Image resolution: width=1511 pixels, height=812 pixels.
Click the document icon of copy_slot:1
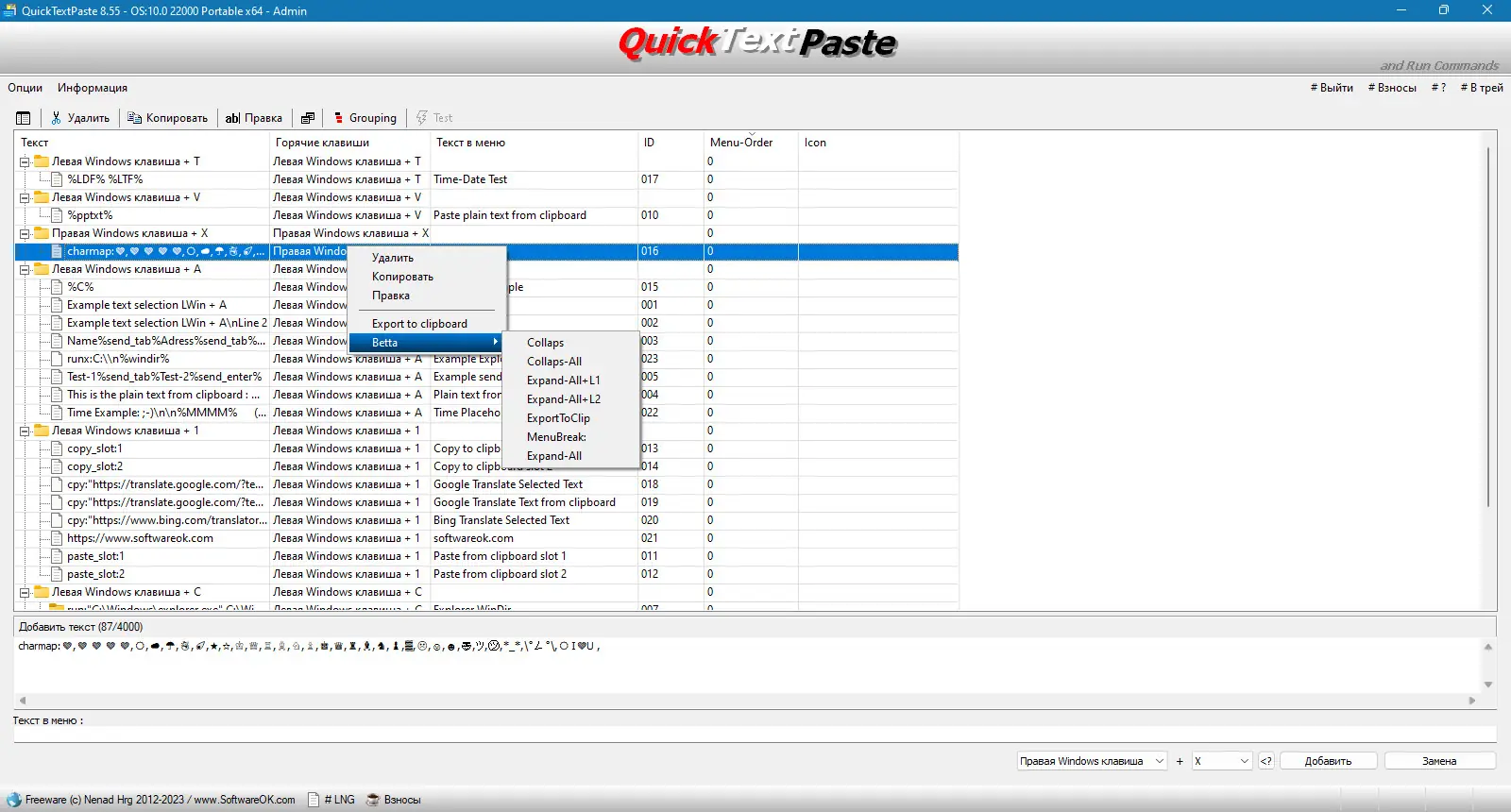tap(57, 448)
